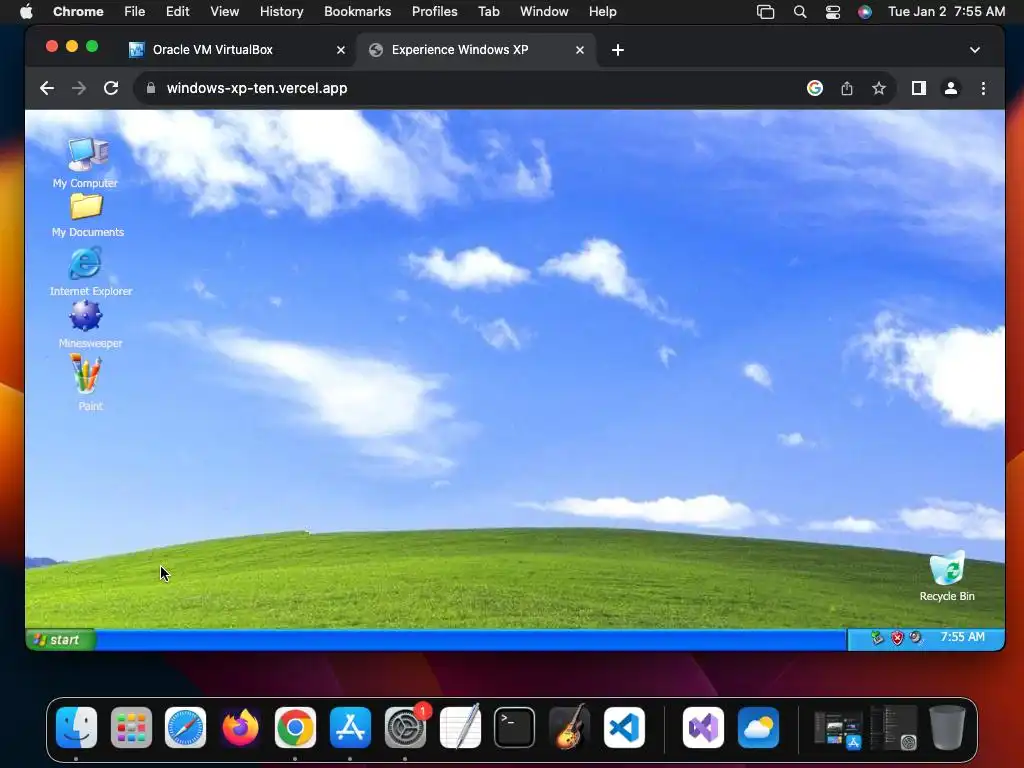Viewport: 1024px width, 768px height.
Task: Go back in Chrome
Action: [47, 88]
